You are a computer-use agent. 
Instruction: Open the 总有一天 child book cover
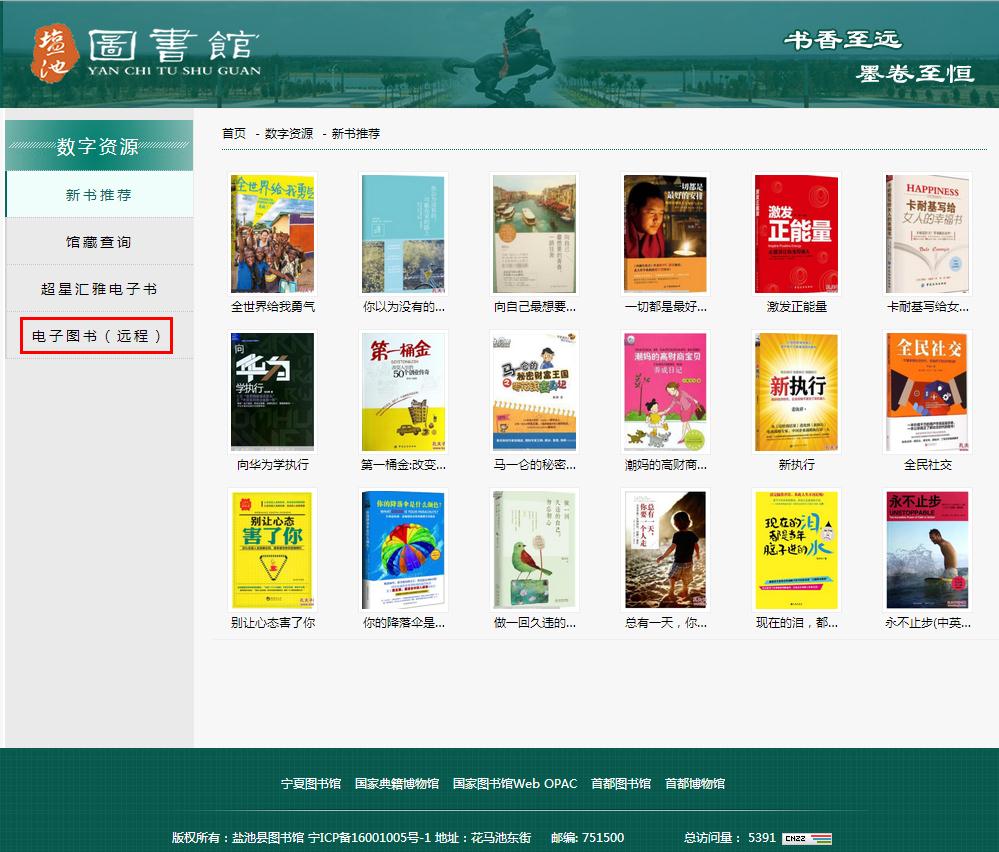click(665, 550)
